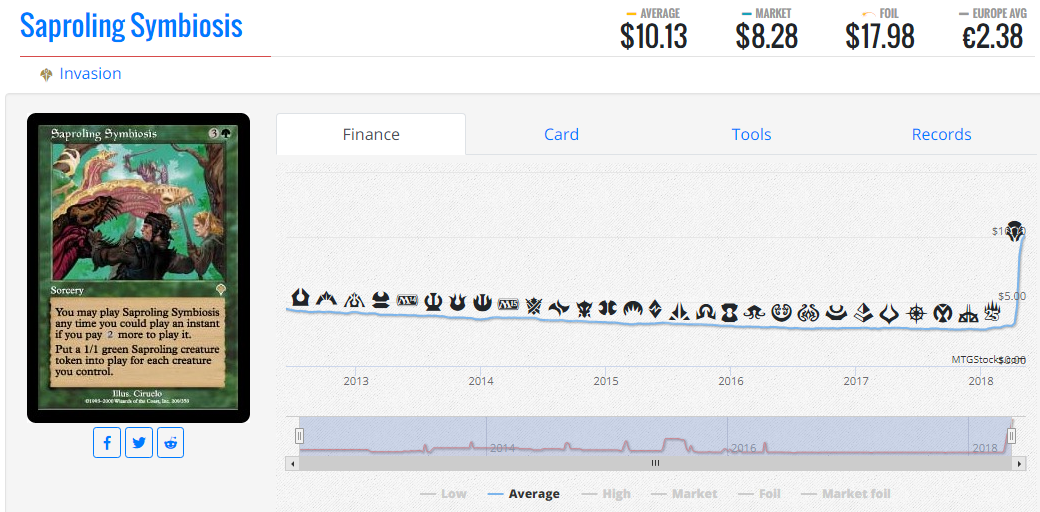This screenshot has width=1040, height=512.
Task: Click the $17.98 Foil price
Action: (880, 36)
